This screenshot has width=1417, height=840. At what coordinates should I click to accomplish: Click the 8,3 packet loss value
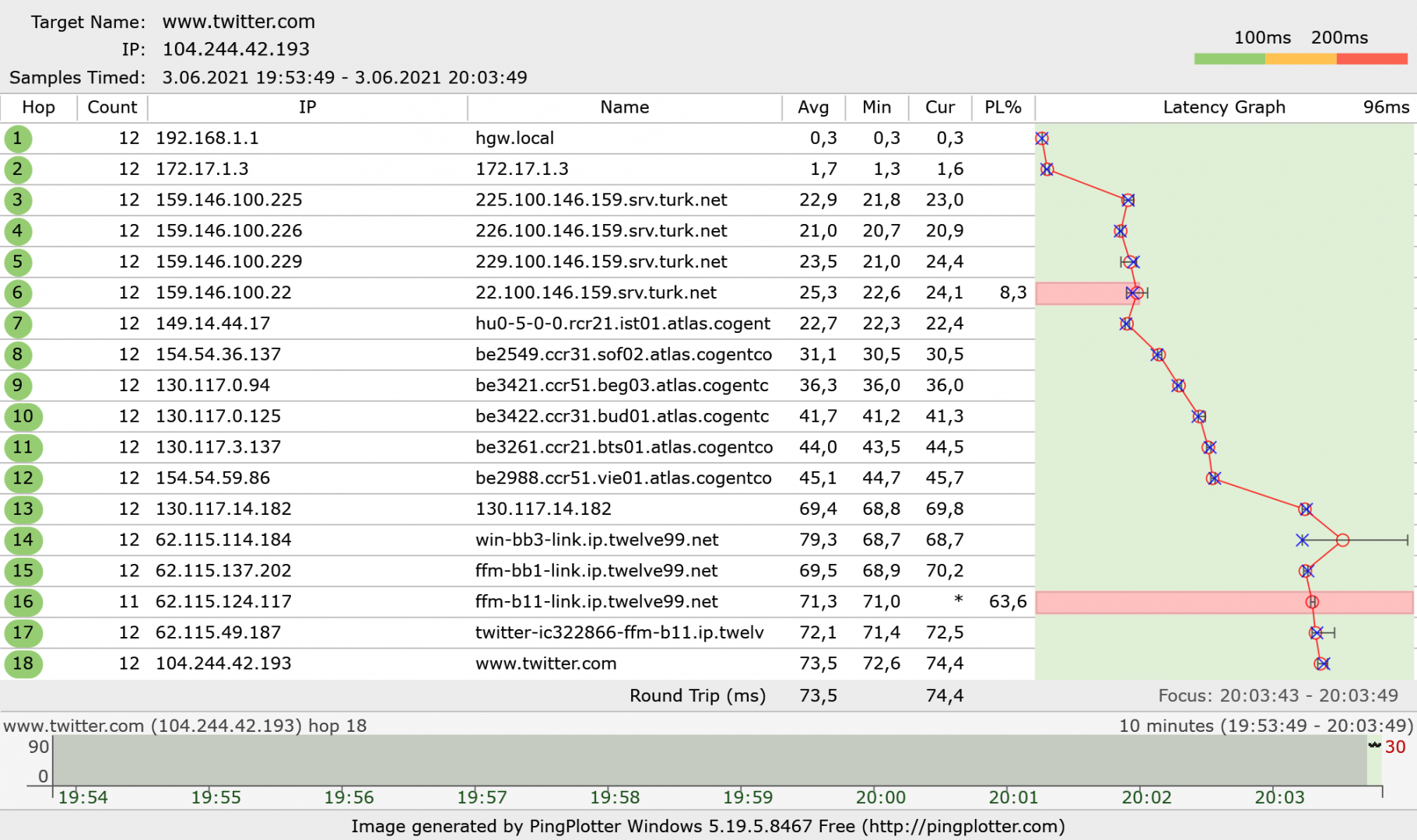pyautogui.click(x=1013, y=293)
